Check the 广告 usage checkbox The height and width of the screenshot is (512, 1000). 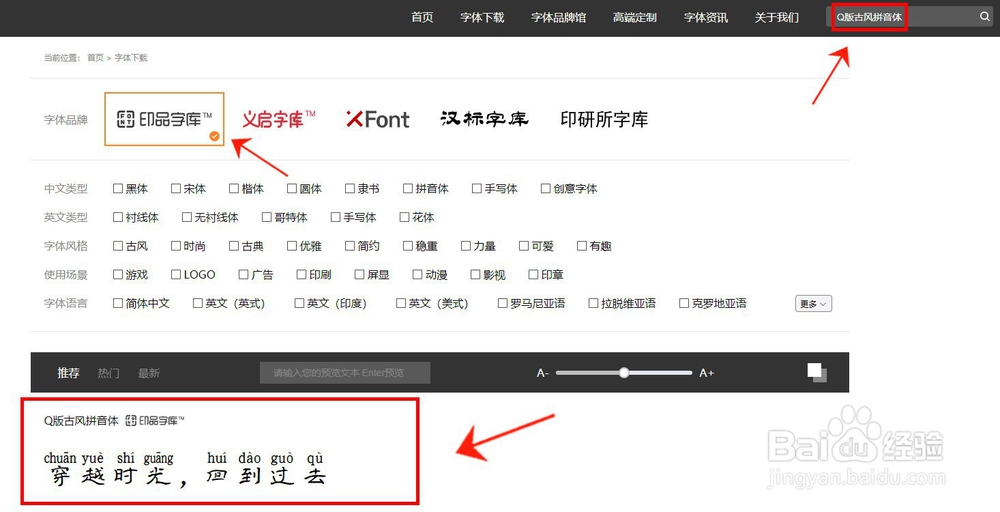click(244, 274)
